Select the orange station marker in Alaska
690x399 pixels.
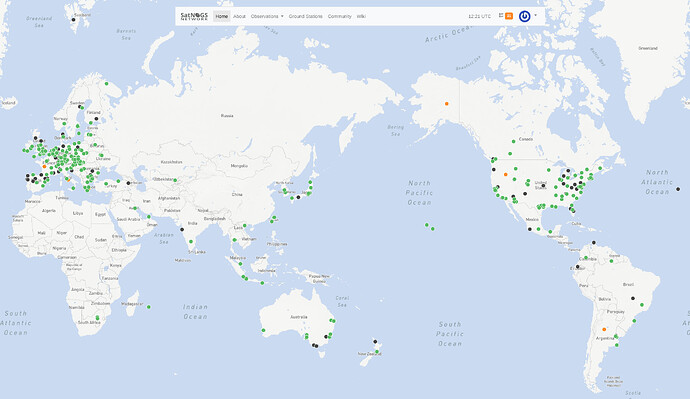(x=447, y=104)
